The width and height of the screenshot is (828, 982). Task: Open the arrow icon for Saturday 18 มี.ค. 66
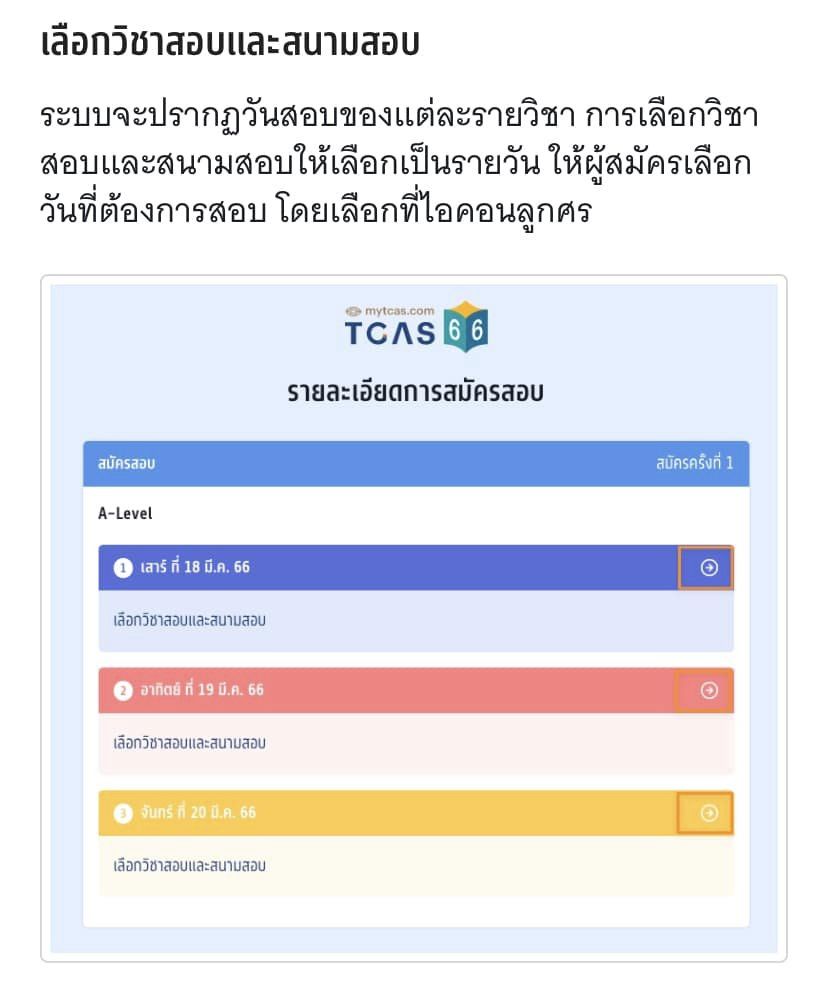[709, 567]
